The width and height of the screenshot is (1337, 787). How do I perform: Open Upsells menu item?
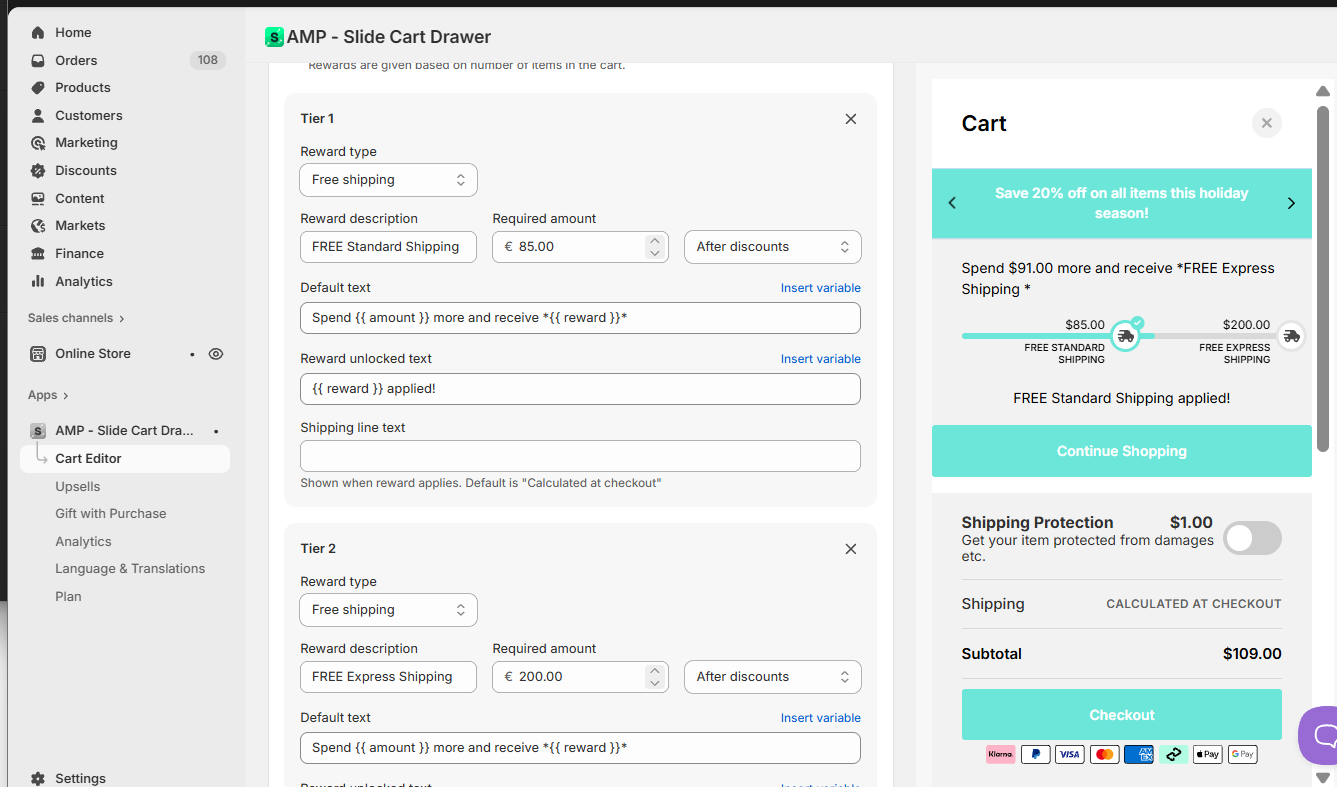78,487
